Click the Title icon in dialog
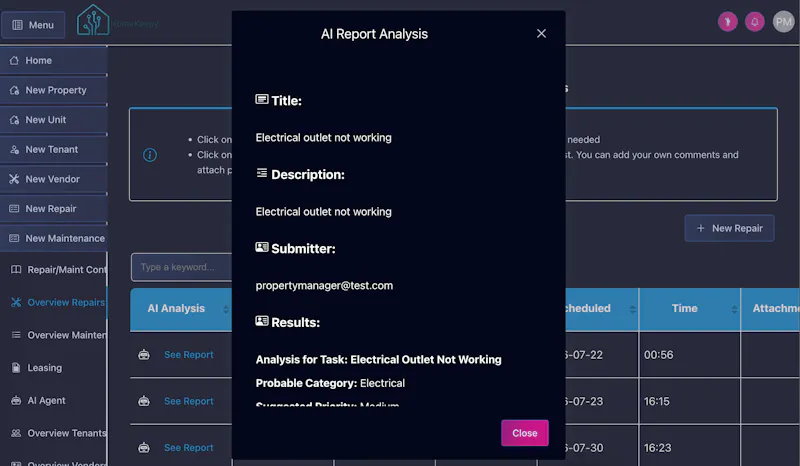Image resolution: width=800 pixels, height=466 pixels. click(262, 99)
